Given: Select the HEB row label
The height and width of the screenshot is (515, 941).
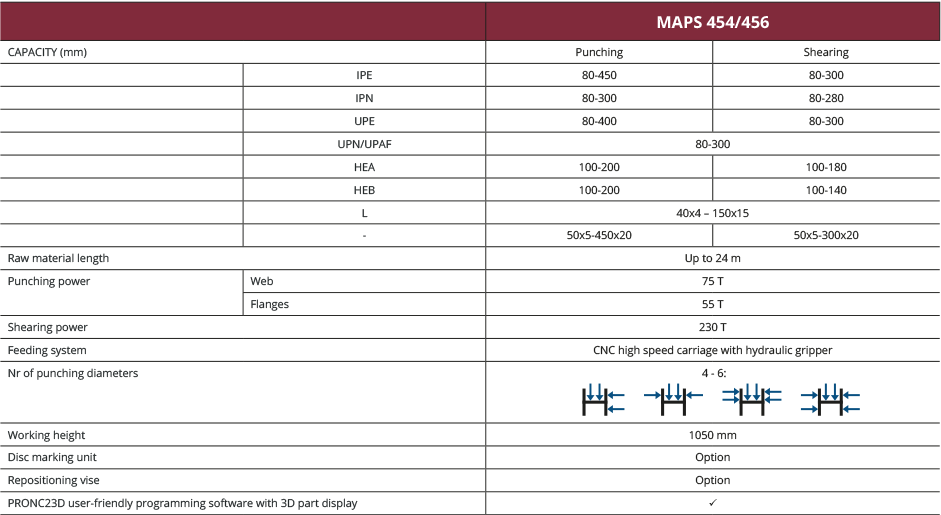Looking at the screenshot, I should pos(364,190).
